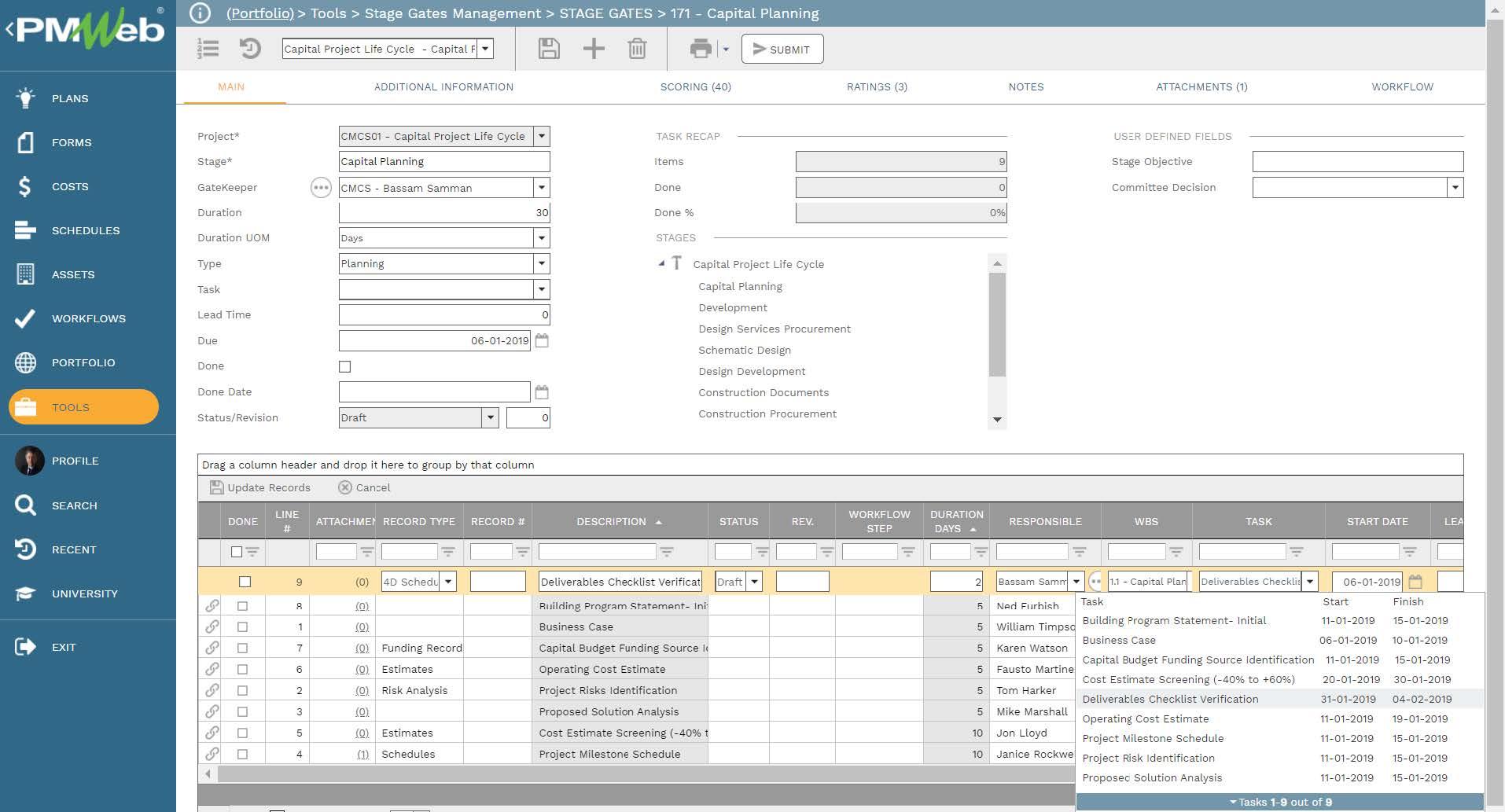Toggle the Done checkbox in form

click(x=344, y=366)
